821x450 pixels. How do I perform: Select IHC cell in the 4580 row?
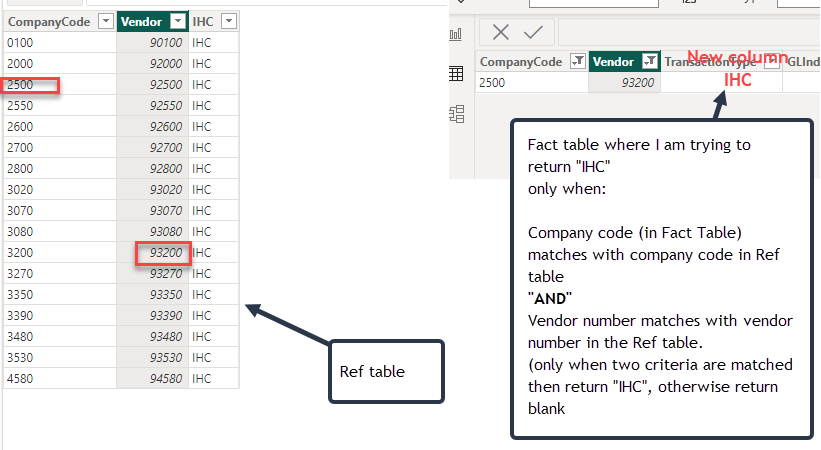tap(214, 378)
